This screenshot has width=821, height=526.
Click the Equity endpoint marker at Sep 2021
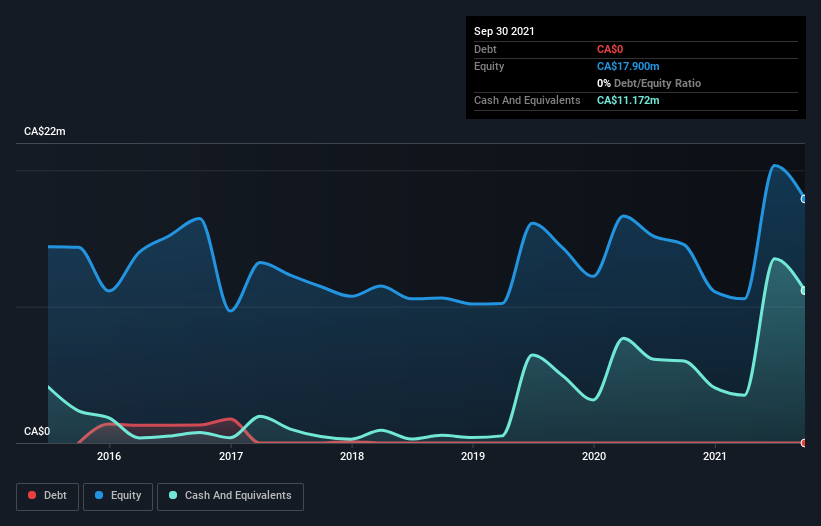tap(804, 199)
